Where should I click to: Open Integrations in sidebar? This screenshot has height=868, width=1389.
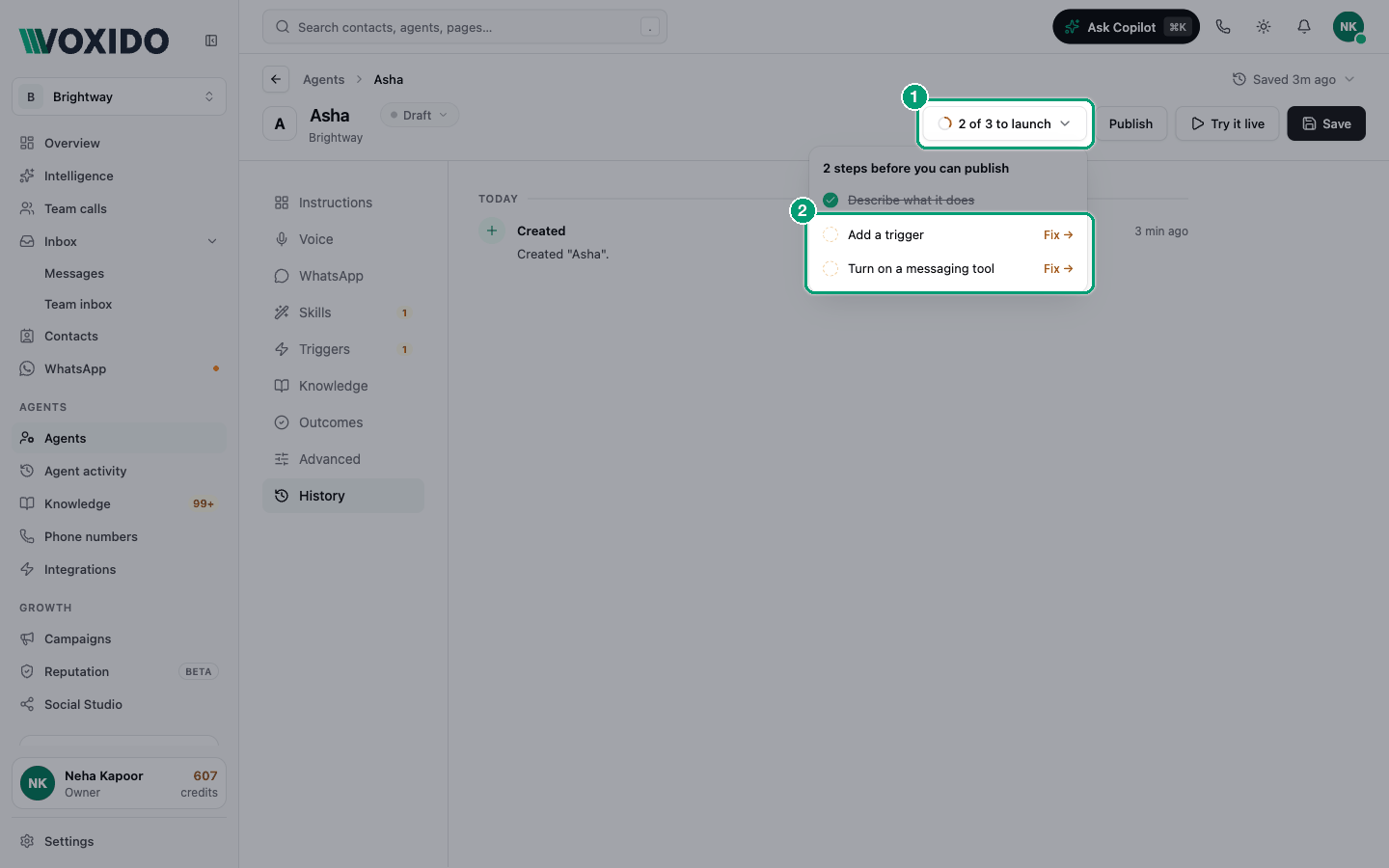coord(119,569)
